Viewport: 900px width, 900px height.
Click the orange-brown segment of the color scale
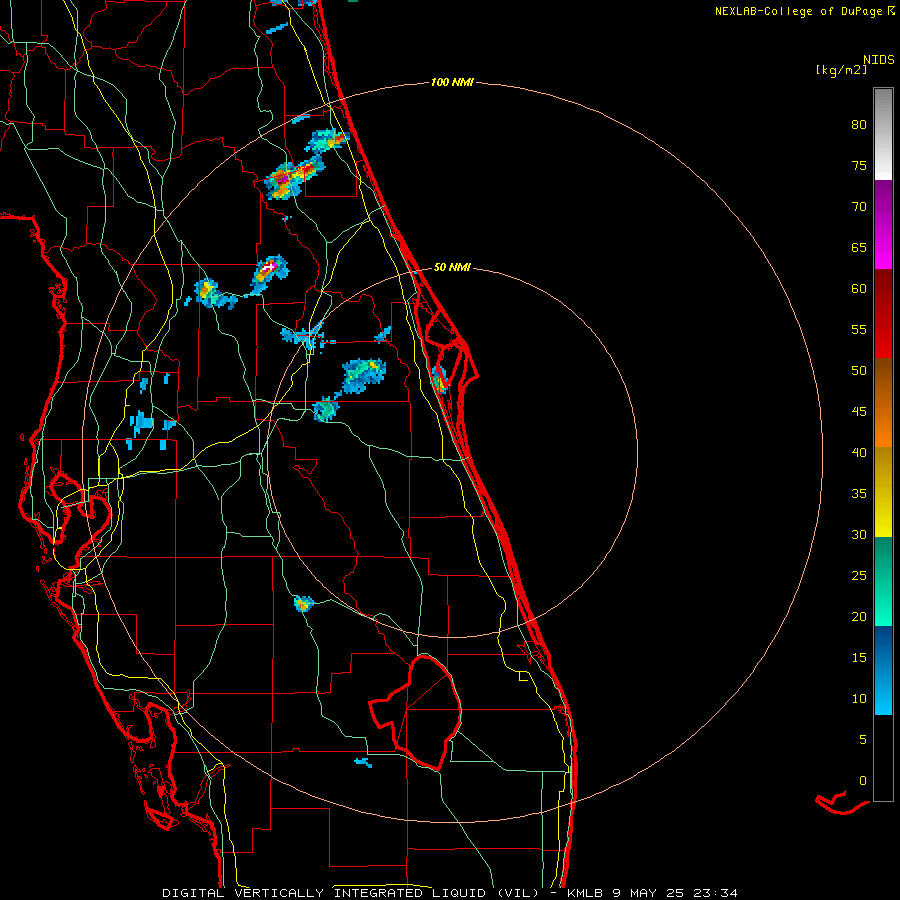[x=883, y=402]
